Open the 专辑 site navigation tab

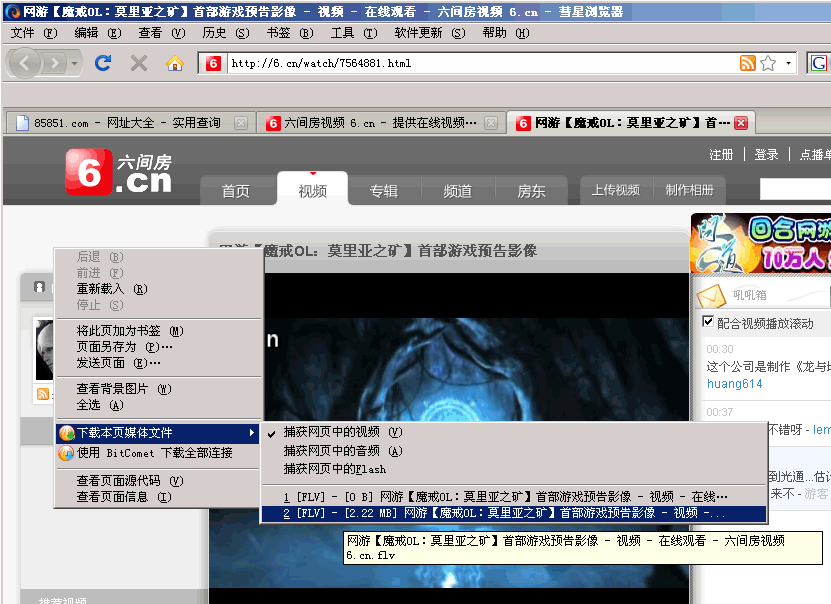coord(384,191)
